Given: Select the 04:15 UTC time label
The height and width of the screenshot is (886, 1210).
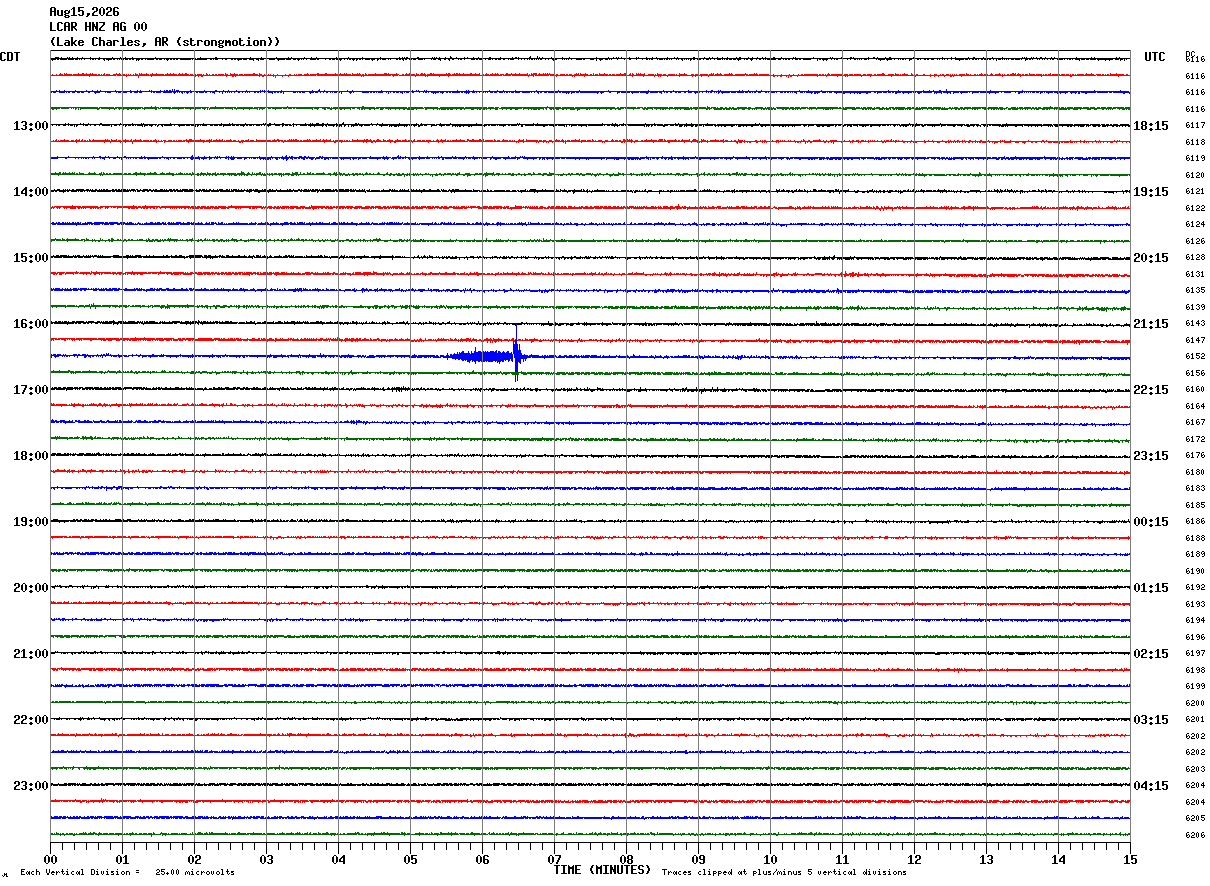Looking at the screenshot, I should click(1151, 786).
